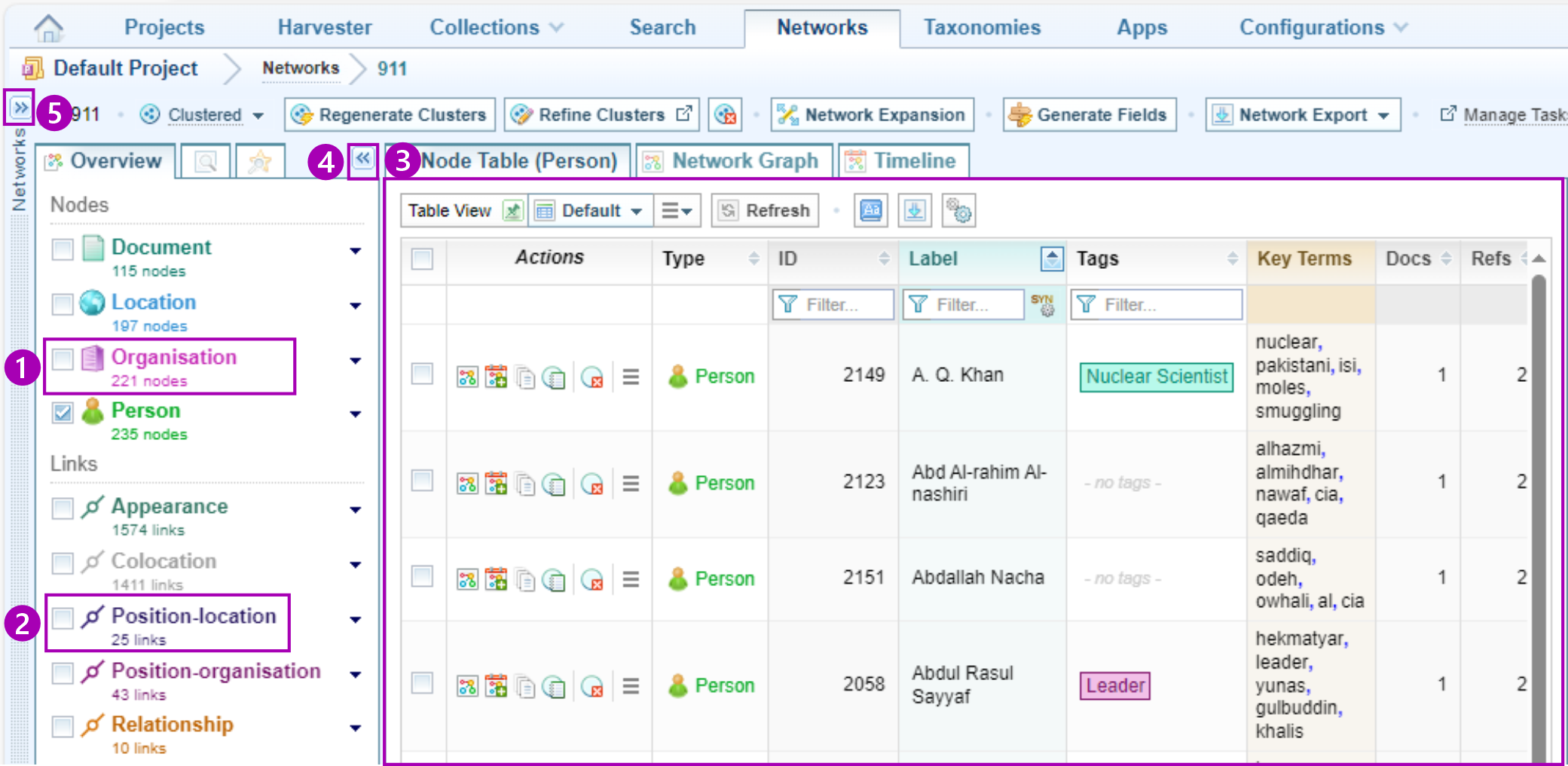The image size is (1568, 766).
Task: Click the table settings gear icon
Action: [958, 211]
